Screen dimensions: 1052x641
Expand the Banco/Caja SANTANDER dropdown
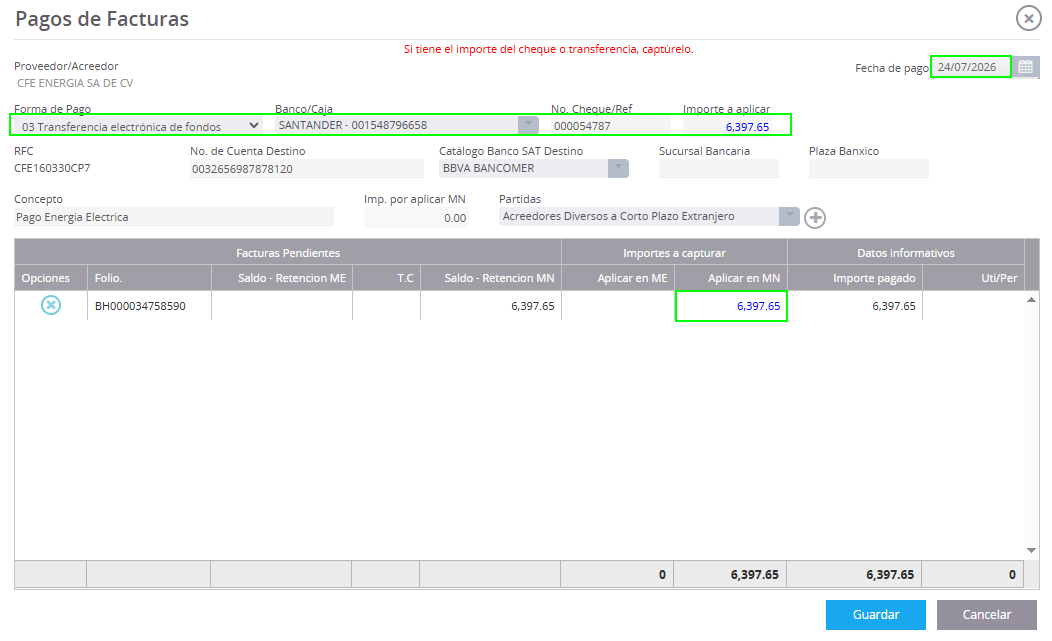click(528, 125)
